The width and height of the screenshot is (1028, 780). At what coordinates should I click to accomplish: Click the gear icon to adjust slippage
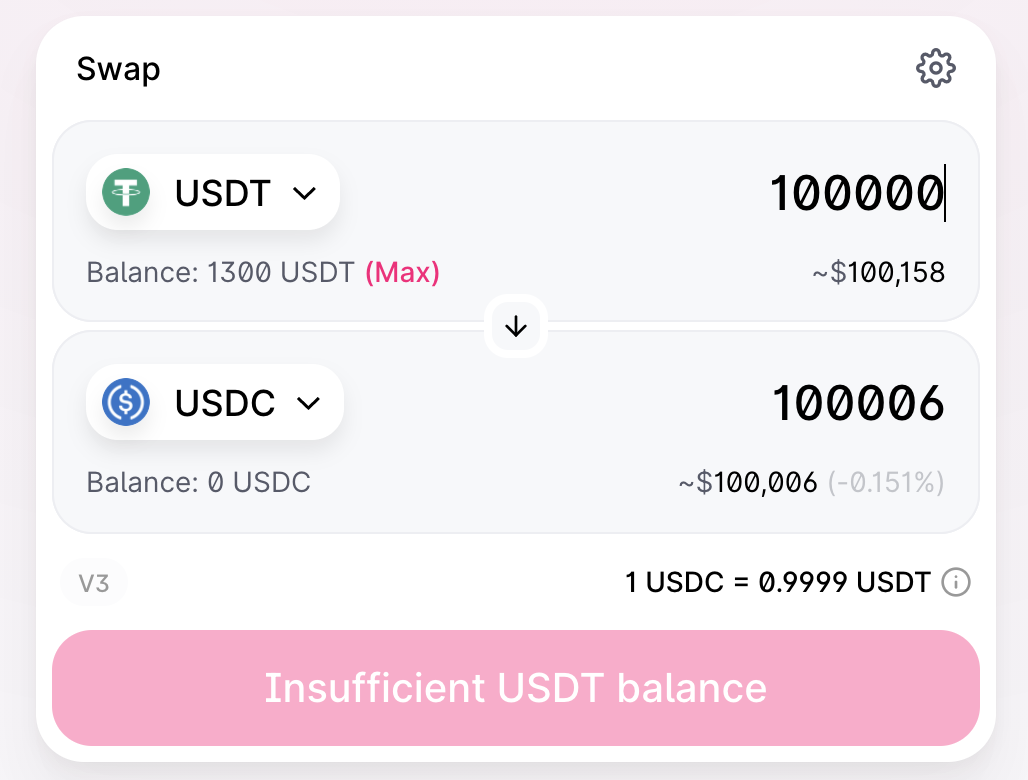(x=936, y=68)
